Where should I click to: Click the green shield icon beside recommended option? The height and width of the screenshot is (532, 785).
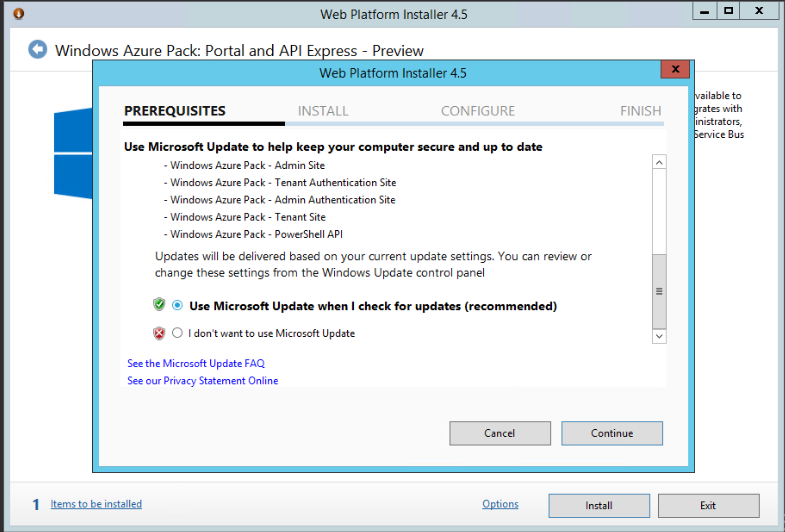coord(159,305)
